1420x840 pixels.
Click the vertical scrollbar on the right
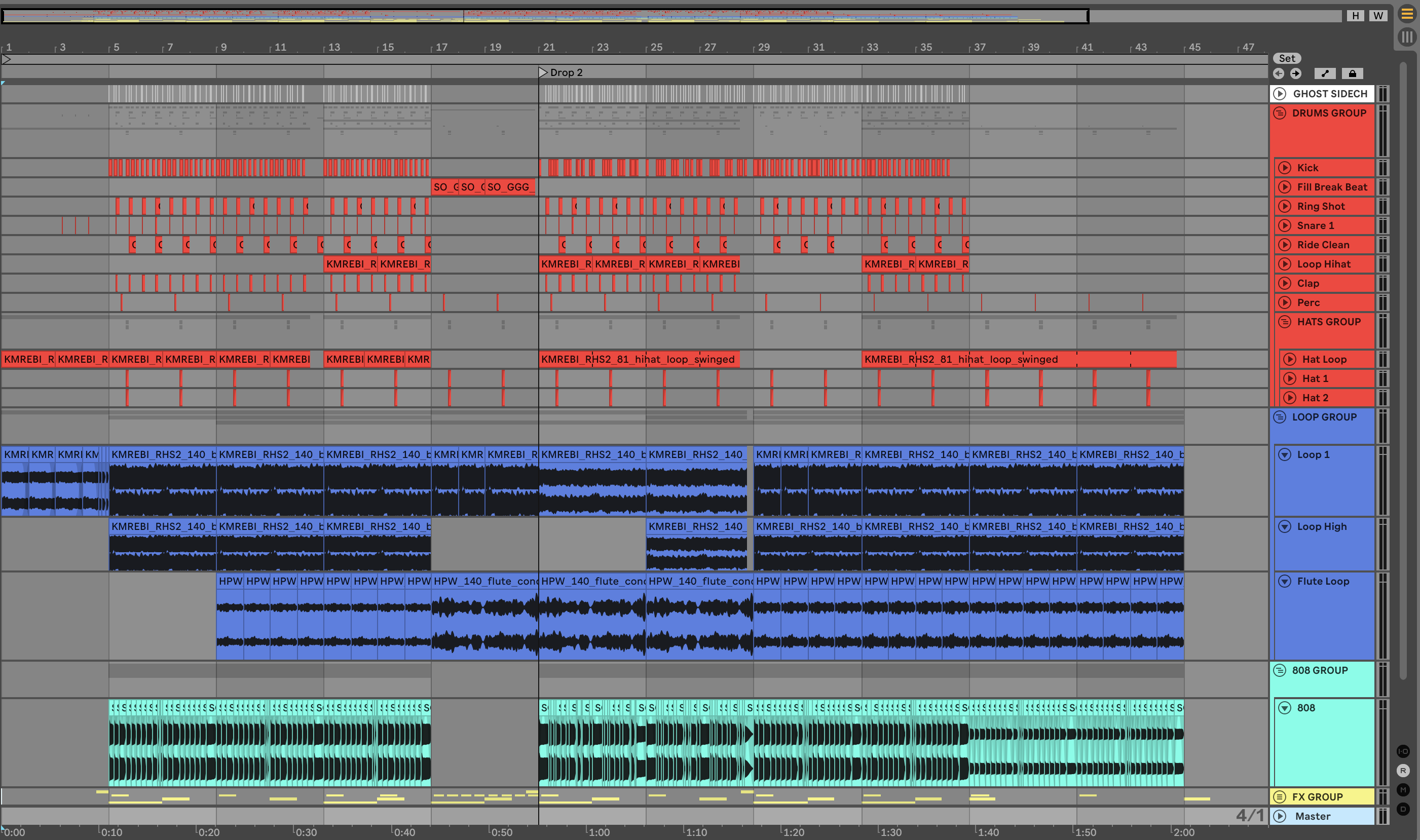(x=1402, y=368)
